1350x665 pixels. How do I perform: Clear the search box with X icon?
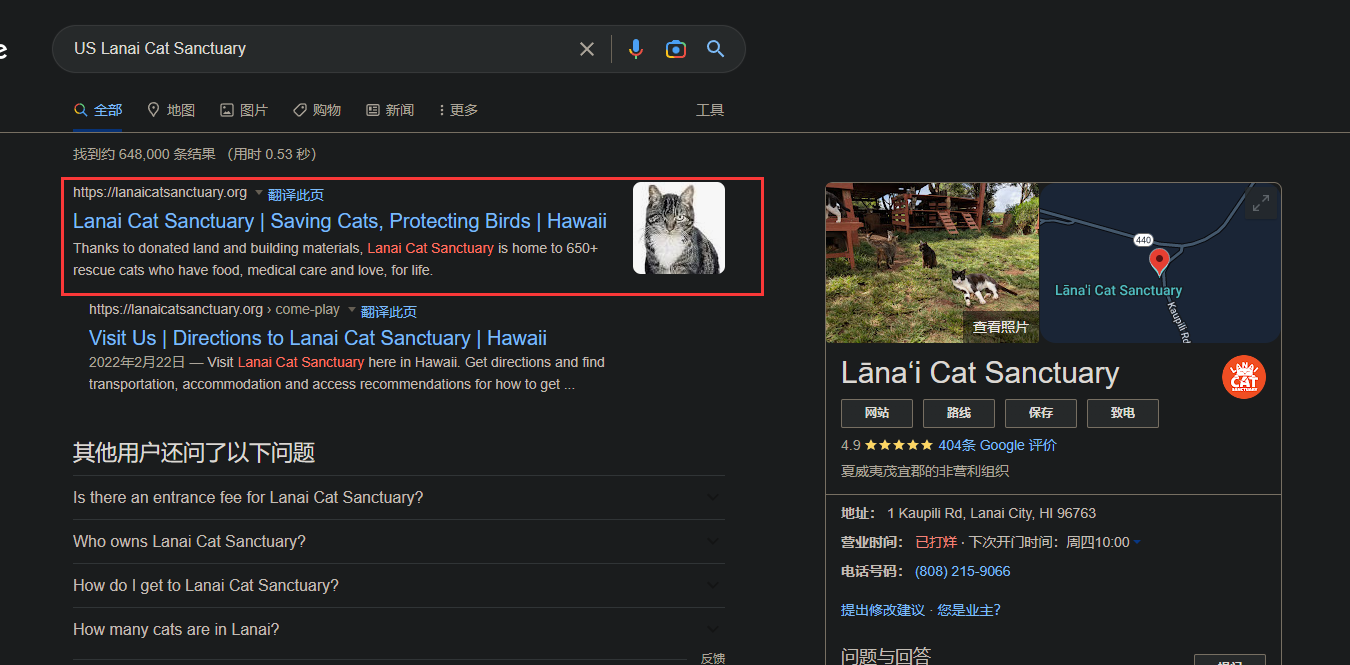pos(587,49)
